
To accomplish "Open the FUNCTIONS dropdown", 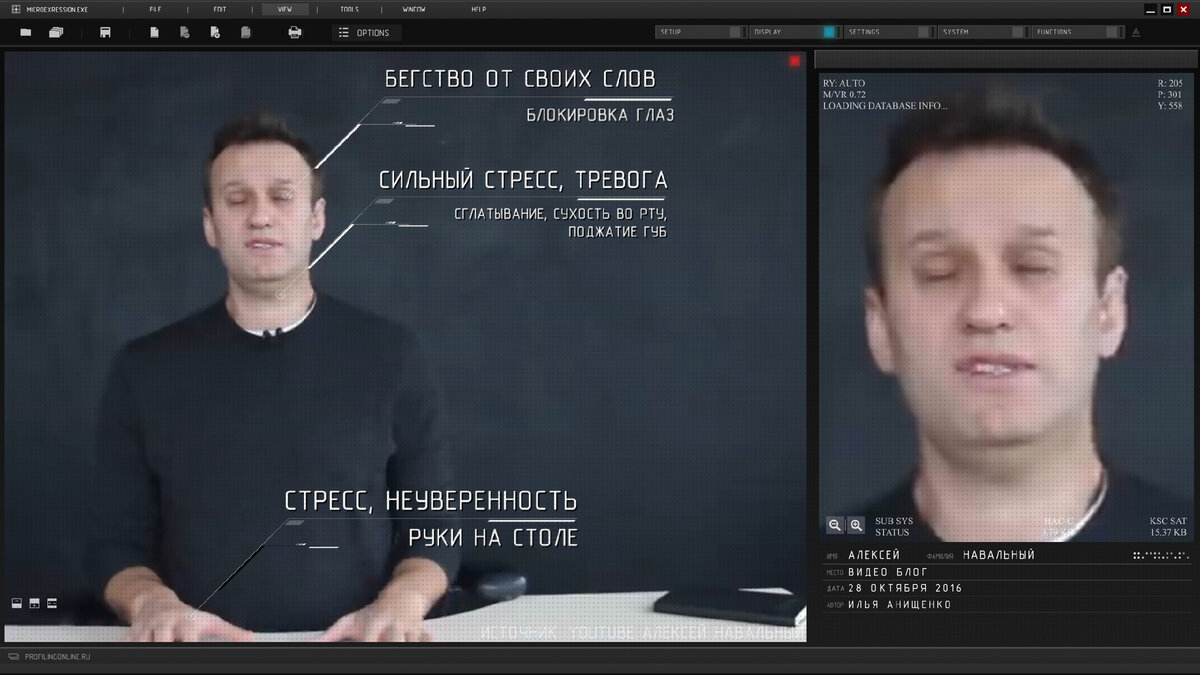I will pyautogui.click(x=1113, y=31).
